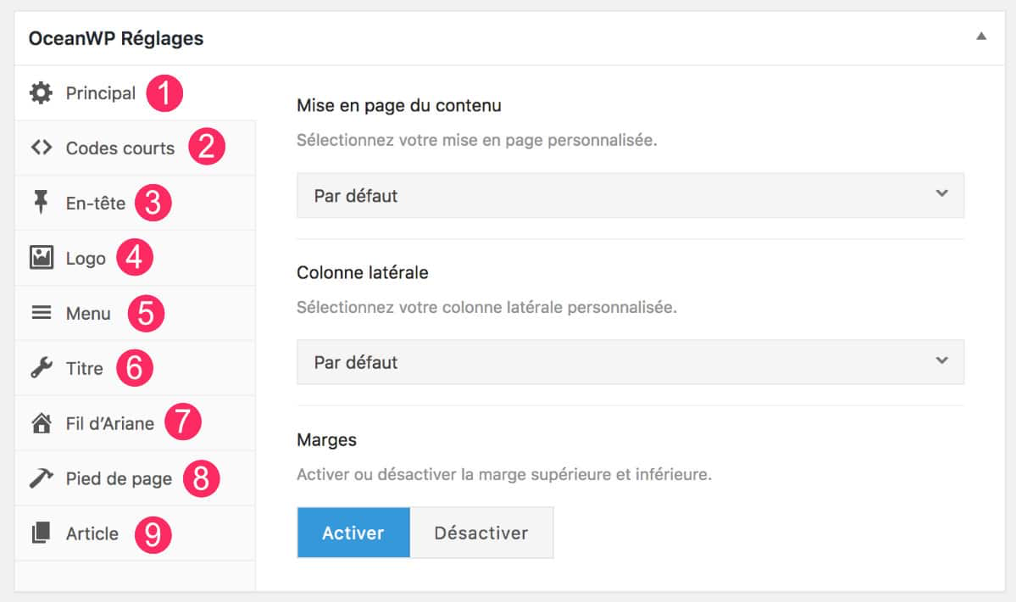
Task: Collapse the OceanWP Réglages panel arrow
Action: pos(982,36)
